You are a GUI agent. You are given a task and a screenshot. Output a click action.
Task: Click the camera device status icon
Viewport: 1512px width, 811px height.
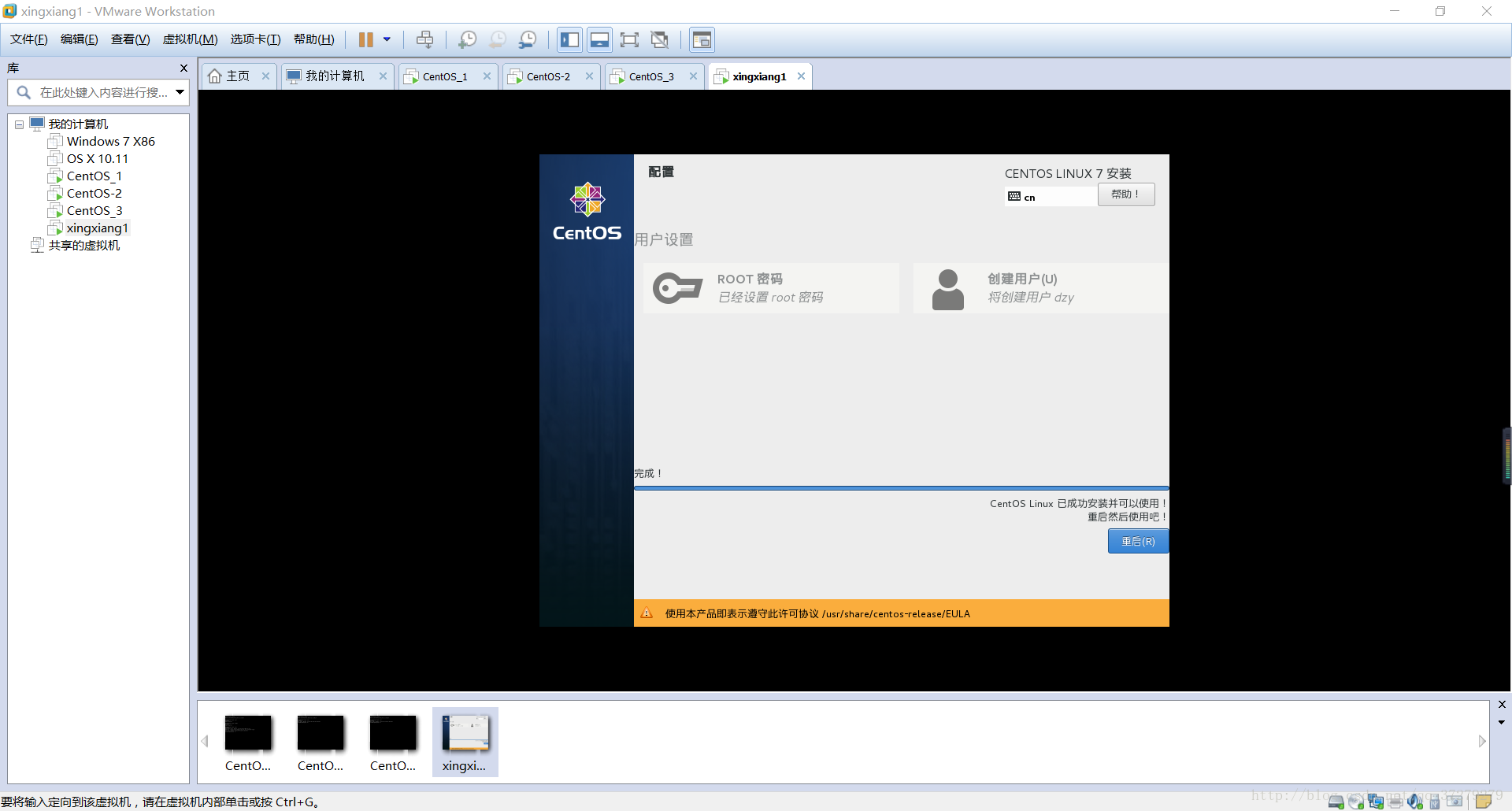coord(1455,802)
